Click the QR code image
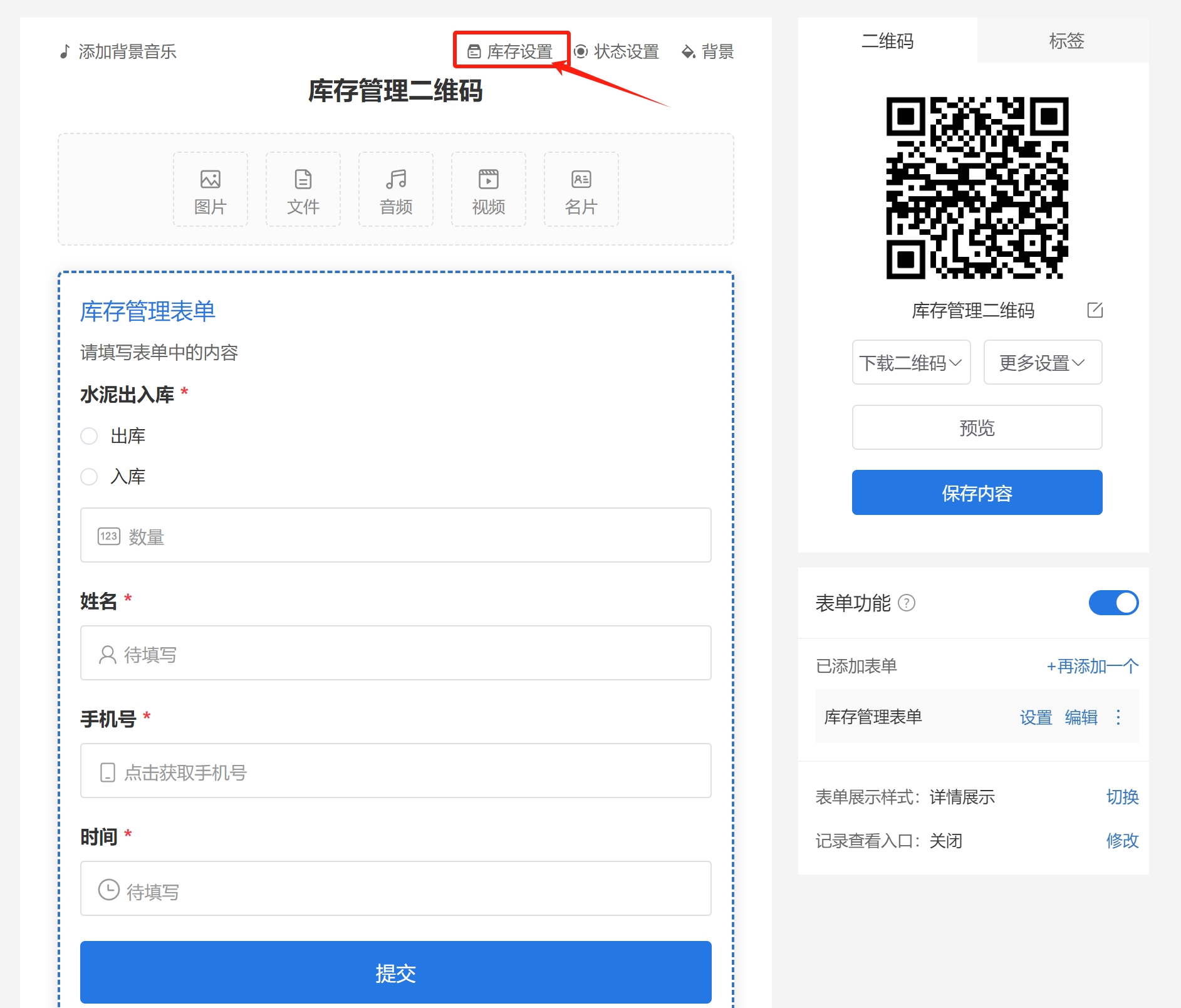 pyautogui.click(x=977, y=188)
